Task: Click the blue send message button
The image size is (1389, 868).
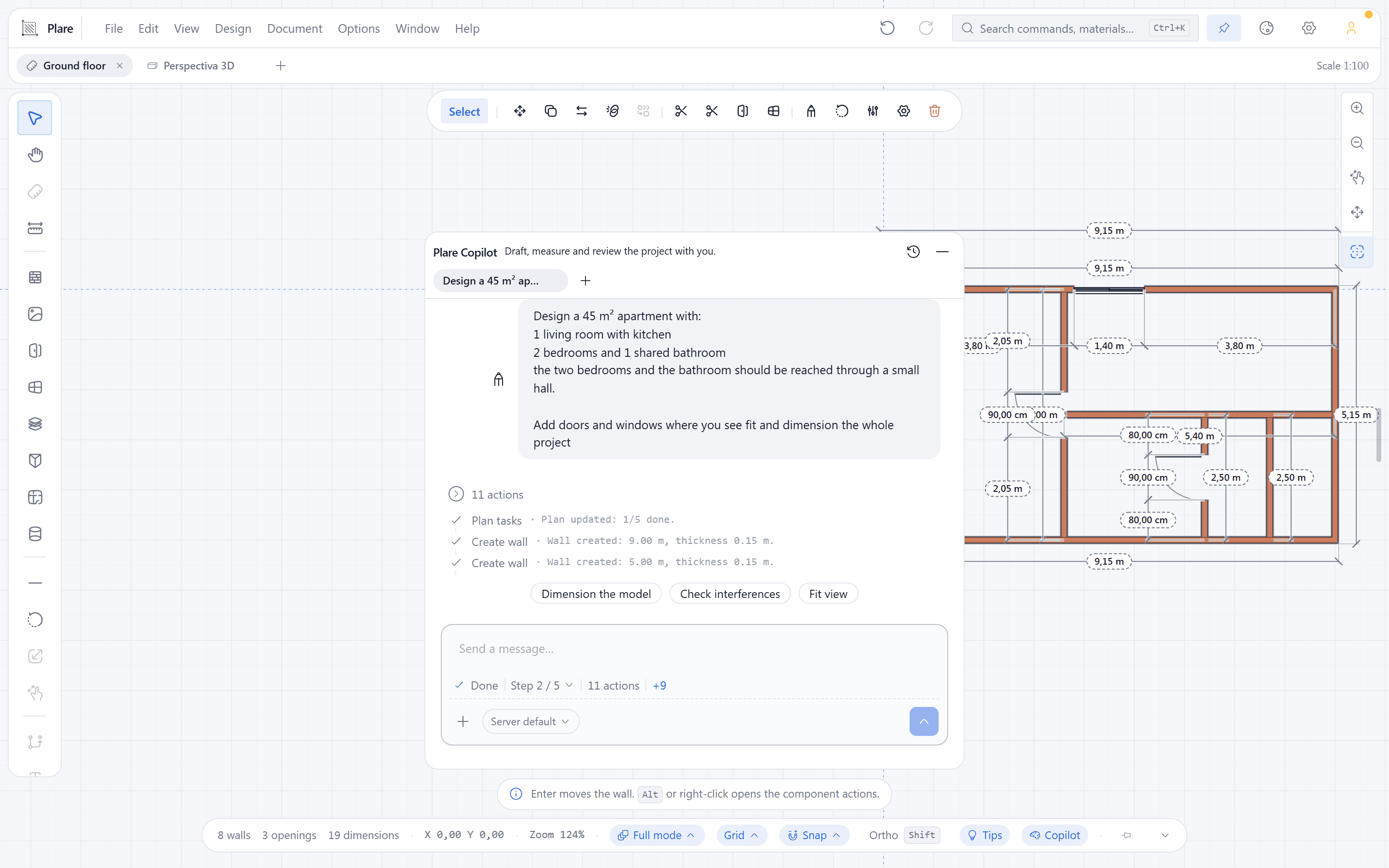Action: point(924,721)
